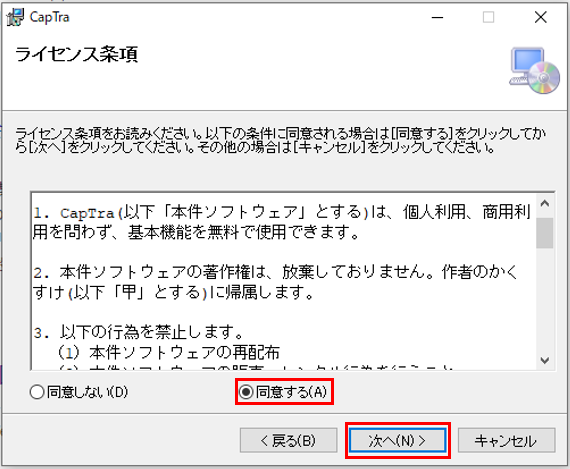The width and height of the screenshot is (570, 469).
Task: Close the CapTra installer window
Action: (x=541, y=17)
